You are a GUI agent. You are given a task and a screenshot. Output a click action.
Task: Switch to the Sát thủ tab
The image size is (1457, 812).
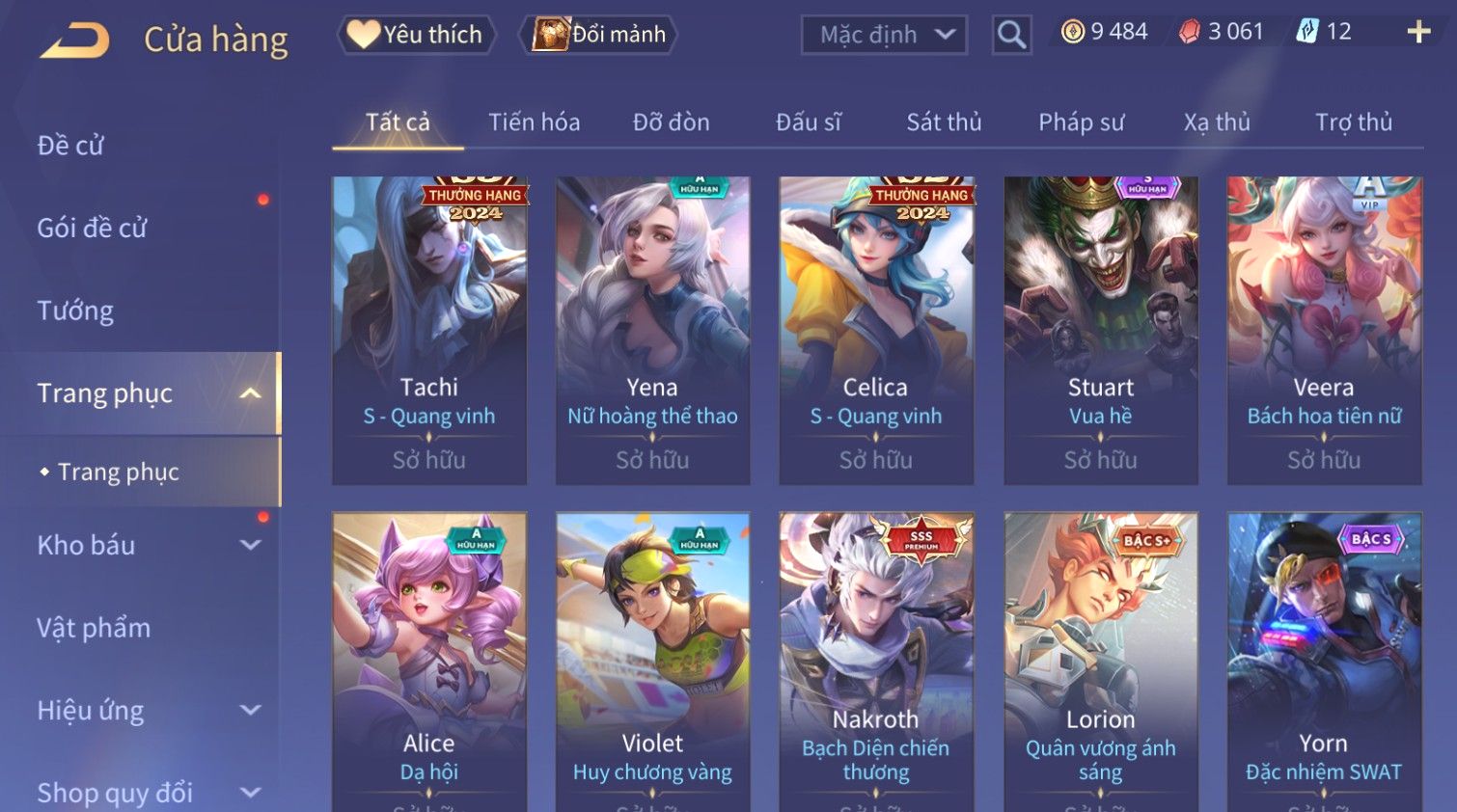point(944,122)
